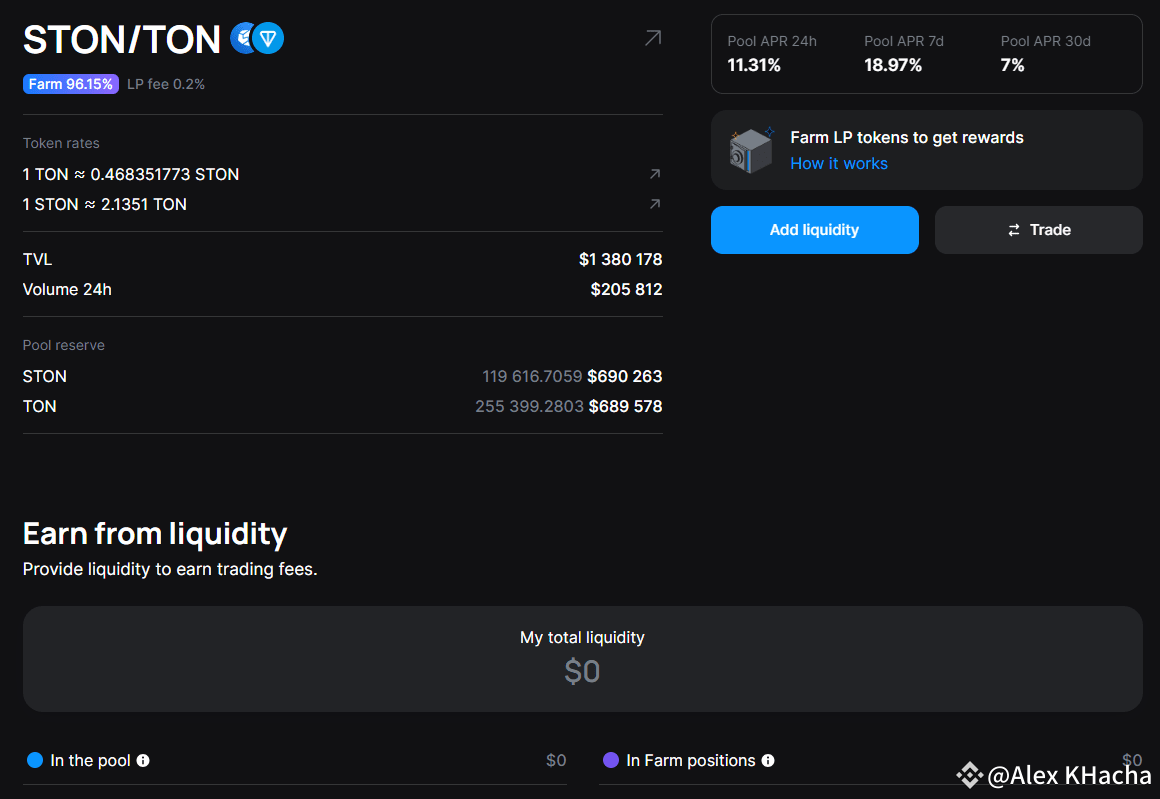Open the How it works link
This screenshot has height=799, width=1160.
tap(839, 164)
